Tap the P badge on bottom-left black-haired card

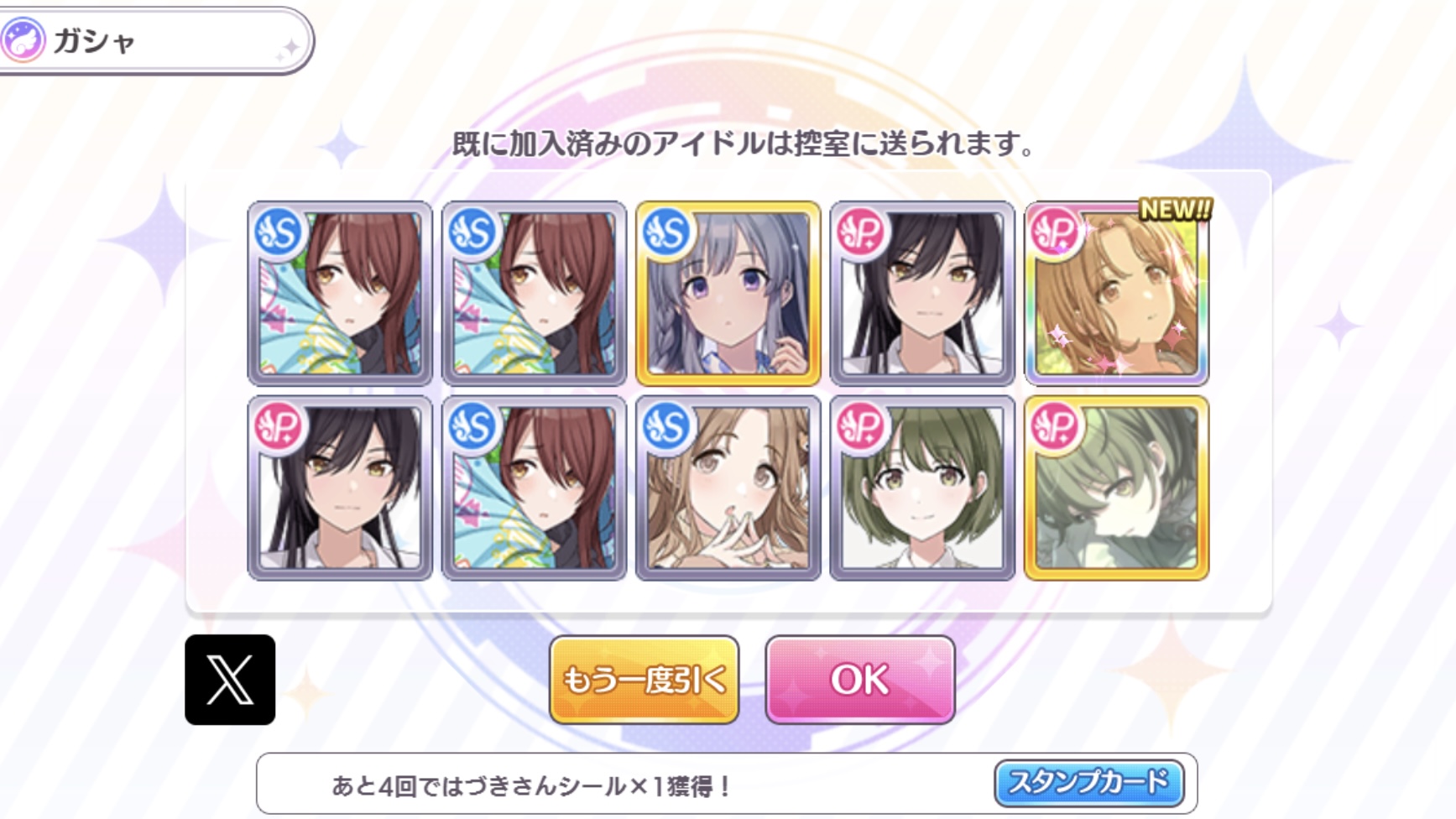coord(279,426)
